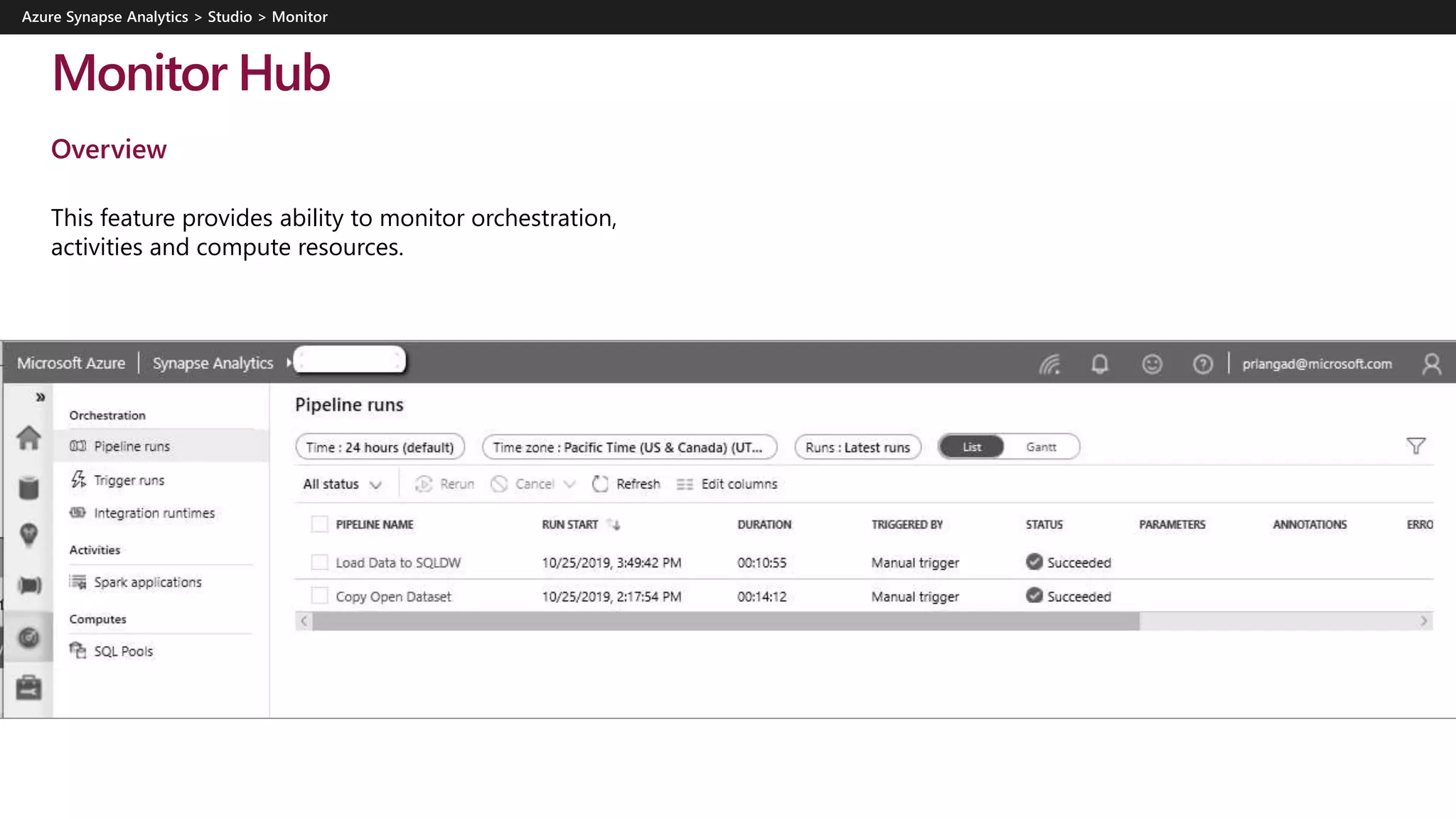Tick the select-all checkbox in table header
Screen dimensions: 1456x819
320,525
